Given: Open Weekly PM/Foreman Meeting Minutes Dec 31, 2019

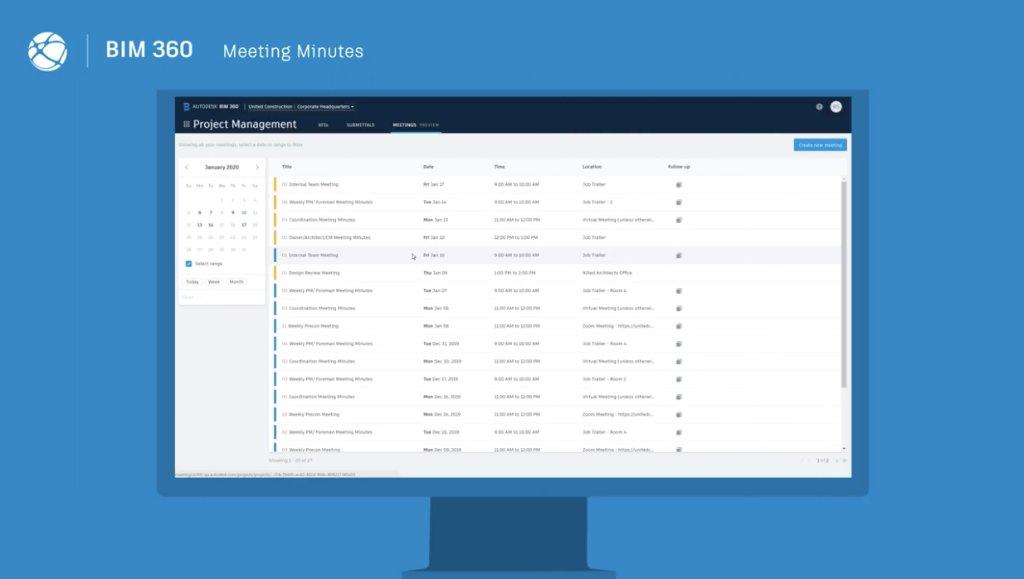Looking at the screenshot, I should tap(330, 343).
